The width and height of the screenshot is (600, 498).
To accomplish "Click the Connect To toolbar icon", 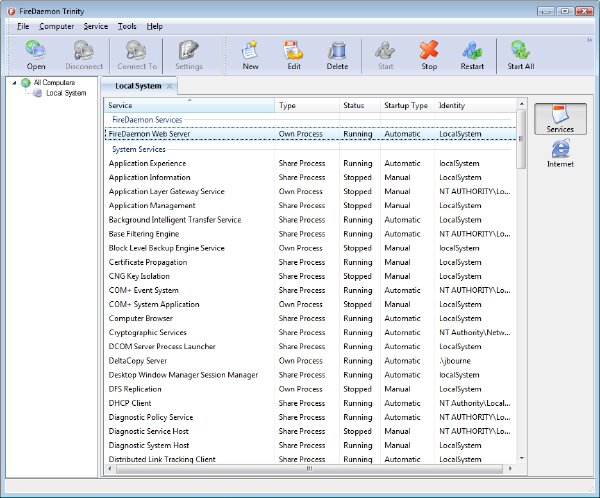I will (x=137, y=56).
